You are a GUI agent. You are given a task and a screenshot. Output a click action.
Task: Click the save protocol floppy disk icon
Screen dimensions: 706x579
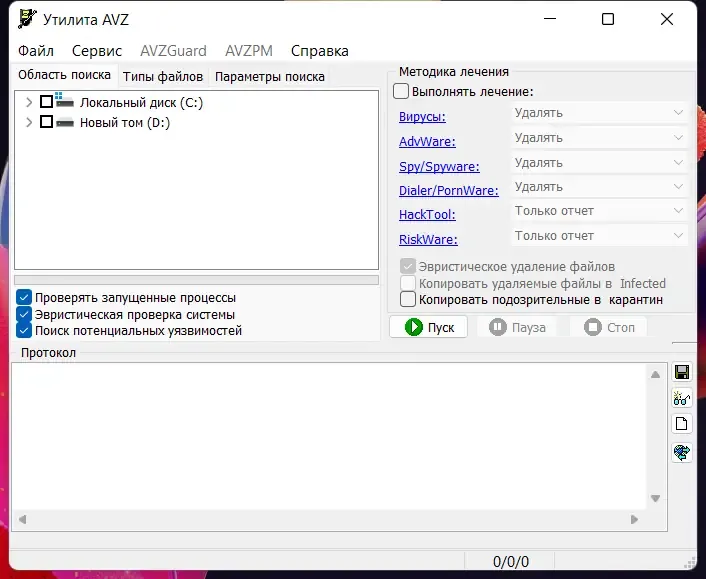click(x=682, y=372)
